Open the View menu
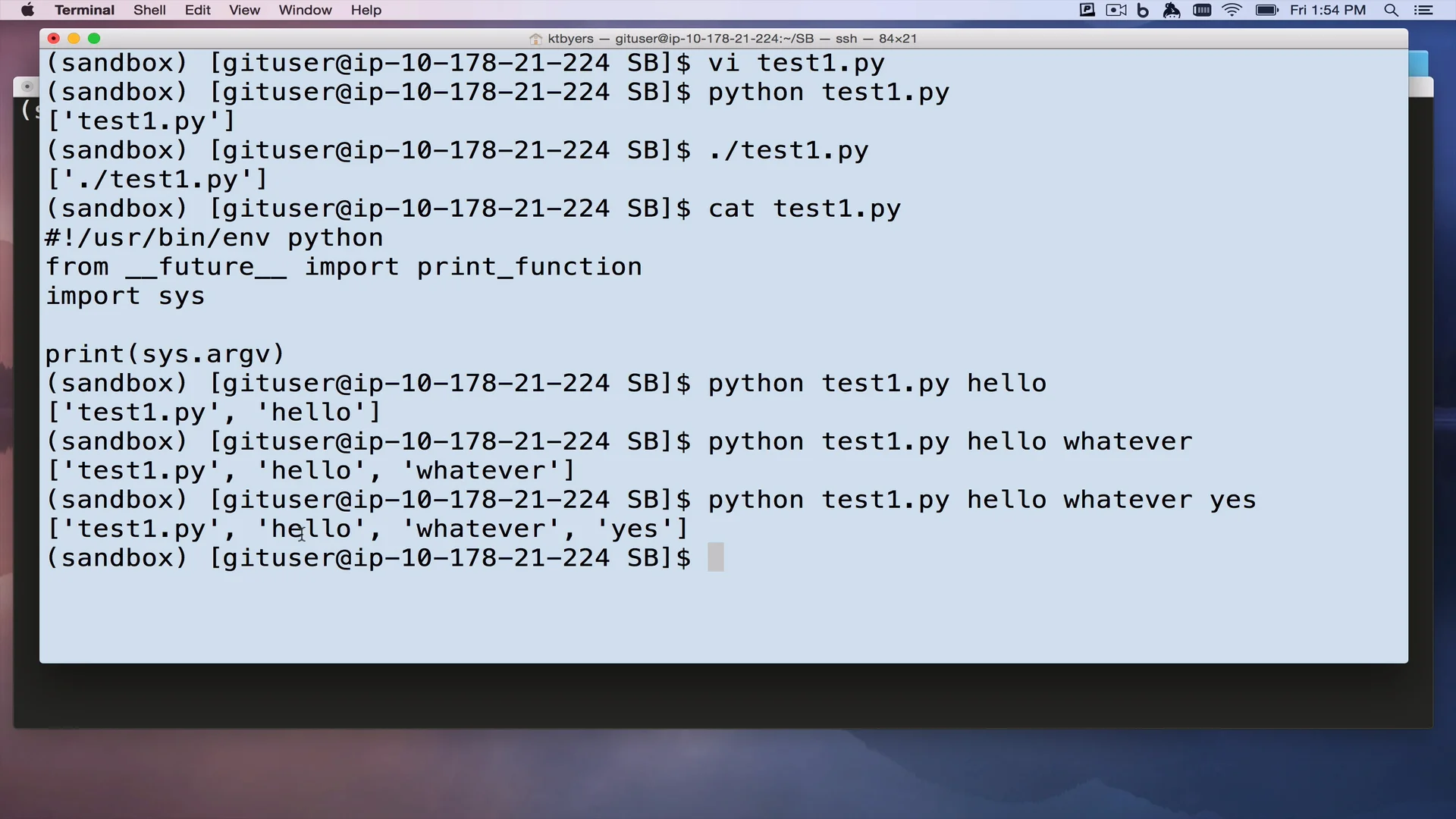 [244, 10]
